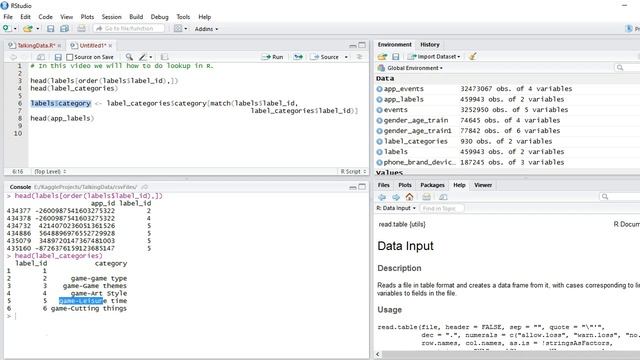The height and width of the screenshot is (360, 640).
Task: Enable the Source on Save checkbox
Action: point(69,57)
